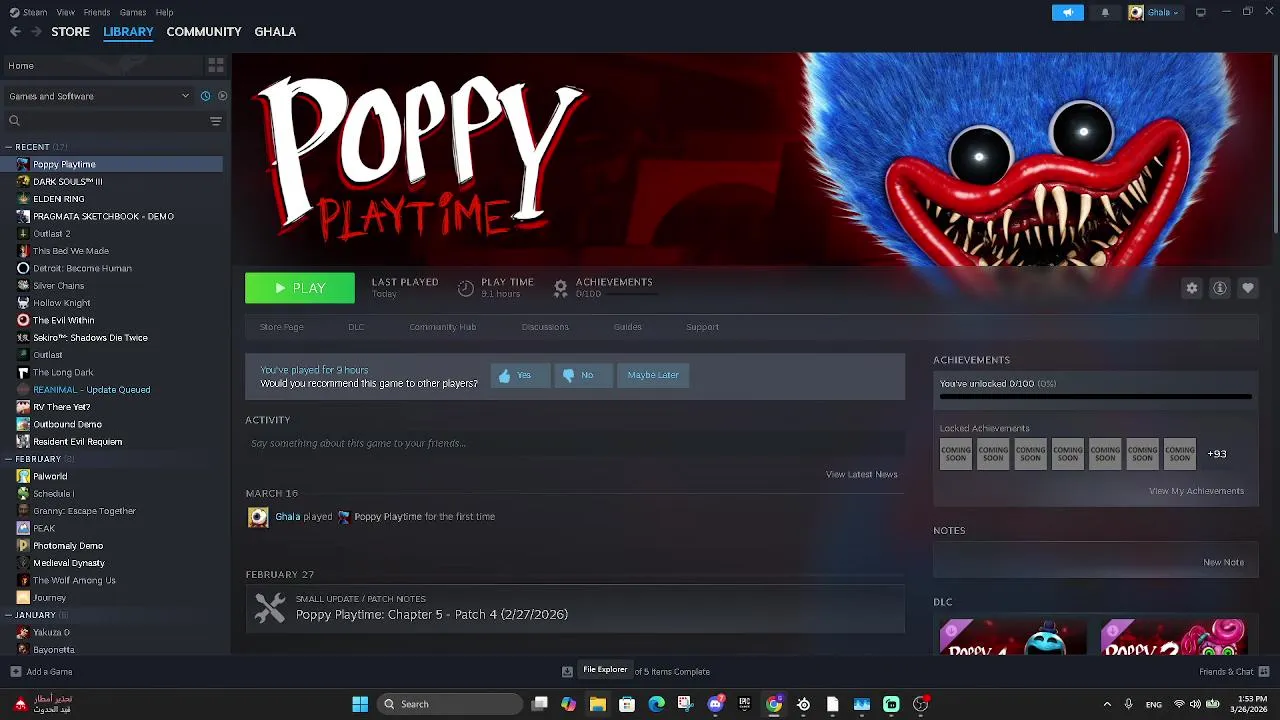Screen dimensions: 1280x720
Task: Open Google Chrome in the taskbar
Action: (x=774, y=704)
